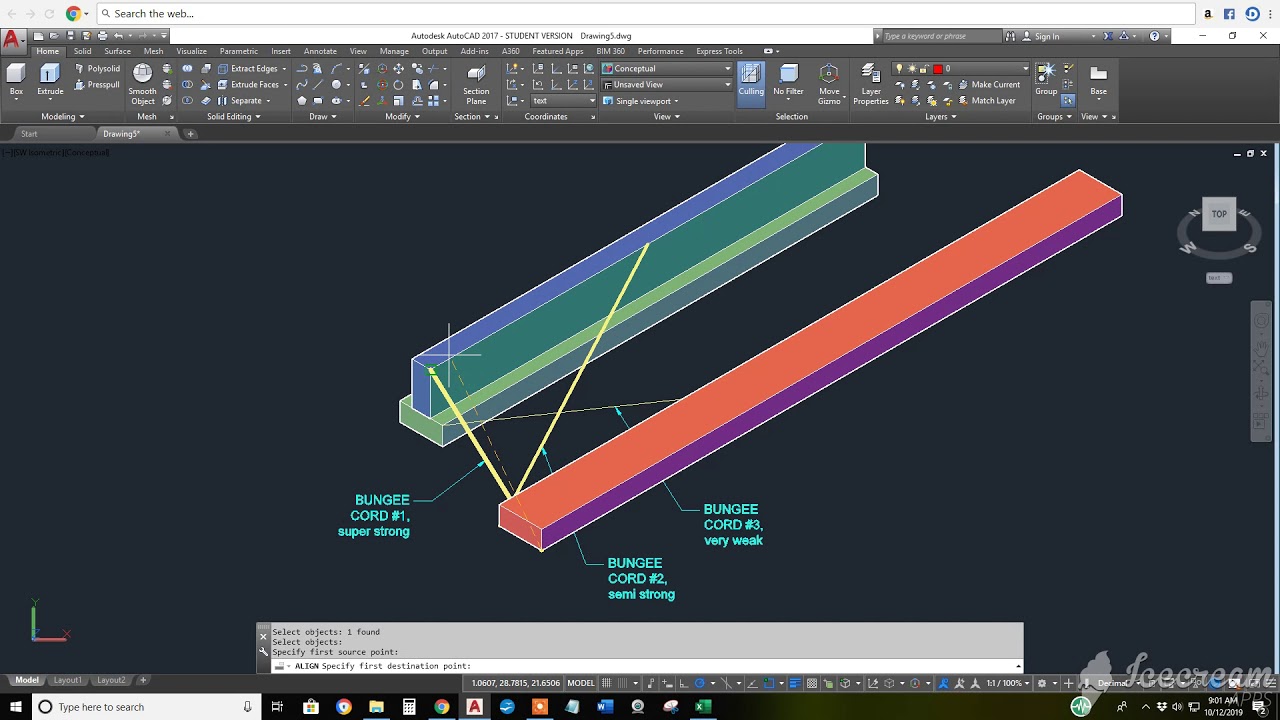Expand the Modeling panel
Screen dimensions: 1280x720
62,117
